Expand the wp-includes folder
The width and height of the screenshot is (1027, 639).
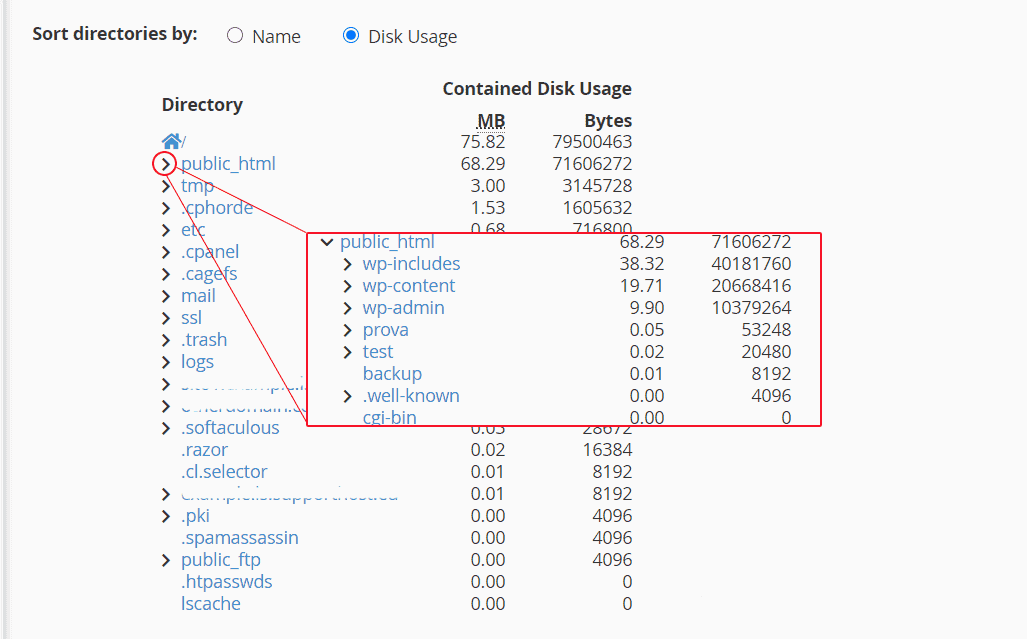347,263
